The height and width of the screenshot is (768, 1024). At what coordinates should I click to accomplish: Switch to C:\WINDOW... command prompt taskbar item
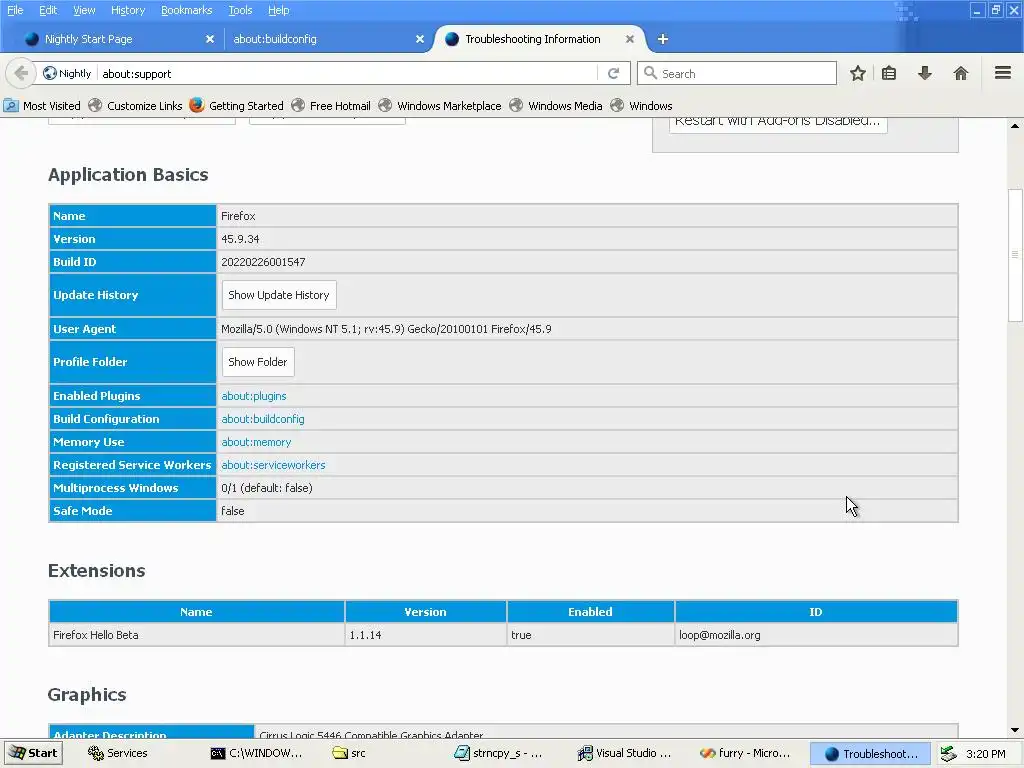pyautogui.click(x=257, y=753)
